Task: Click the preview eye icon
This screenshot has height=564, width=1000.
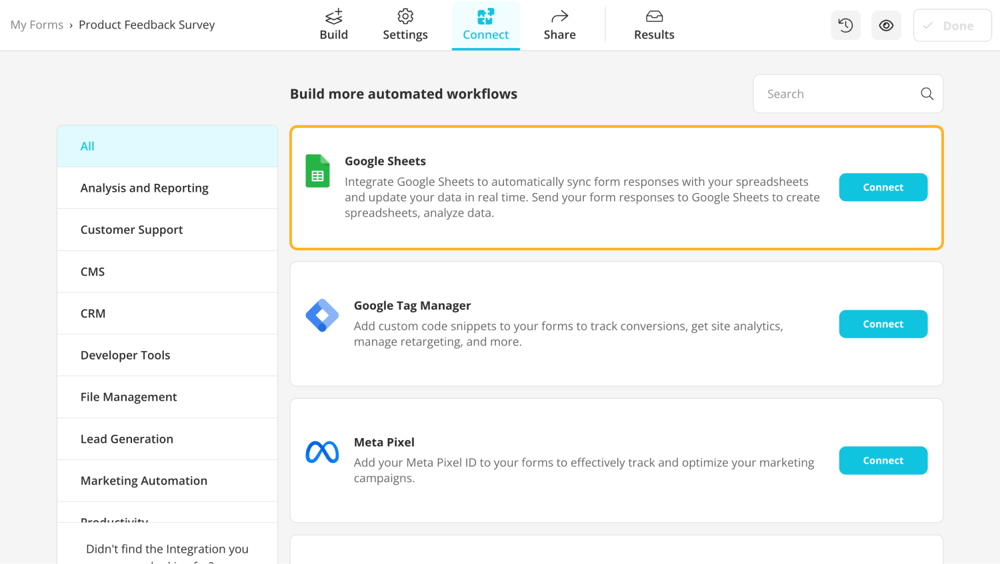Action: pyautogui.click(x=886, y=26)
